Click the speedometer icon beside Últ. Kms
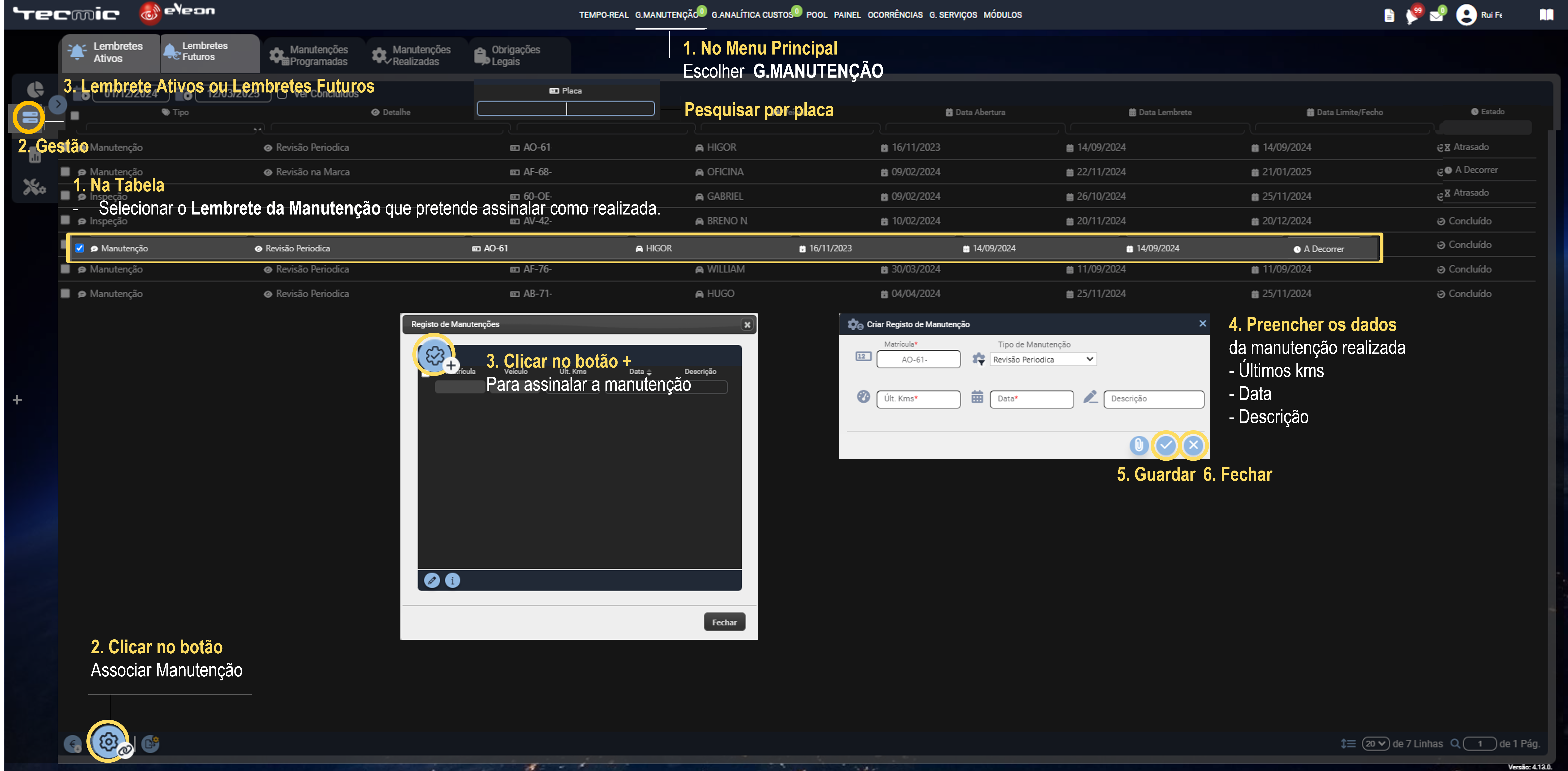Image resolution: width=1568 pixels, height=771 pixels. coord(863,397)
